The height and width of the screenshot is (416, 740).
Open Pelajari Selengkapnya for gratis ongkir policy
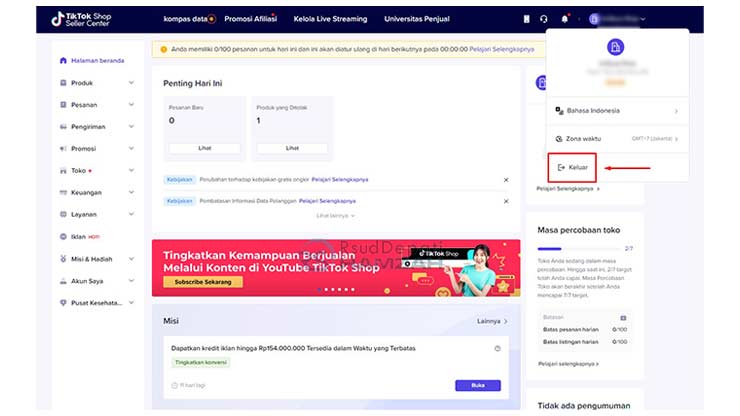click(340, 179)
